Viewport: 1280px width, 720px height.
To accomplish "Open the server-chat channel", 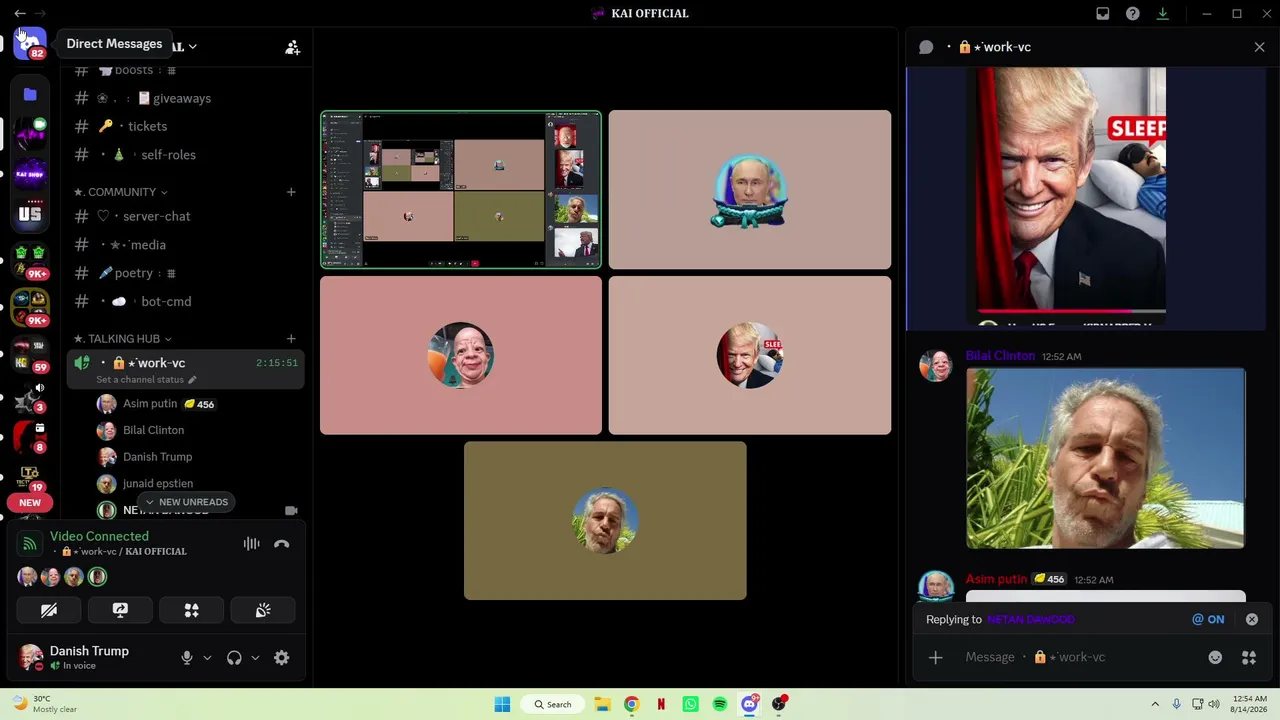I will [x=185, y=216].
